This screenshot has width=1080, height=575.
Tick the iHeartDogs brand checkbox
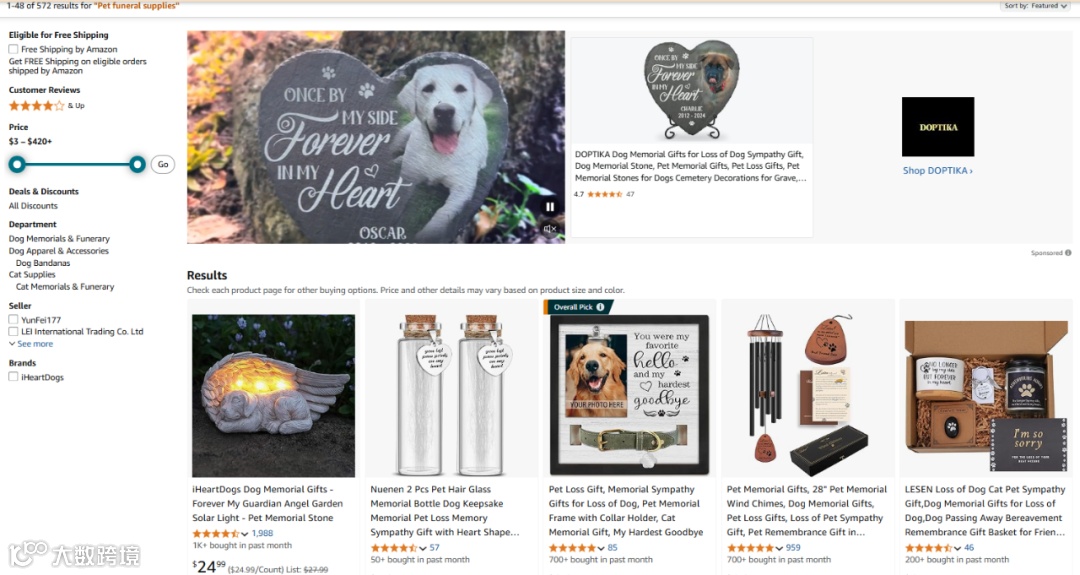coord(13,377)
